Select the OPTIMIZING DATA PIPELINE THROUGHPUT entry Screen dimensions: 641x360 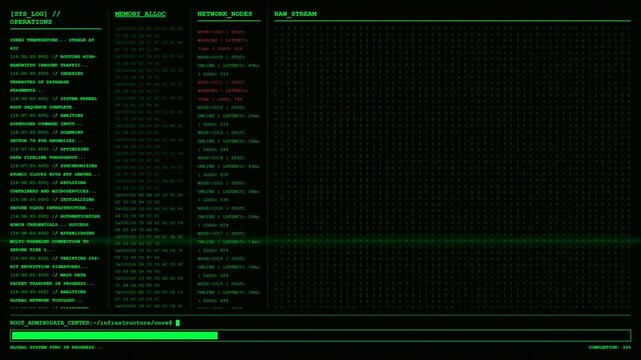click(49, 153)
